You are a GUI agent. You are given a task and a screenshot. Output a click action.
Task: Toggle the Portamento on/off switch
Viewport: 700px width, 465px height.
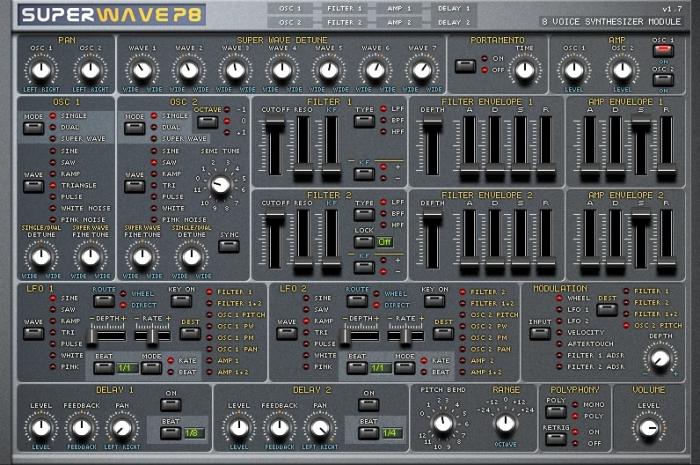465,65
